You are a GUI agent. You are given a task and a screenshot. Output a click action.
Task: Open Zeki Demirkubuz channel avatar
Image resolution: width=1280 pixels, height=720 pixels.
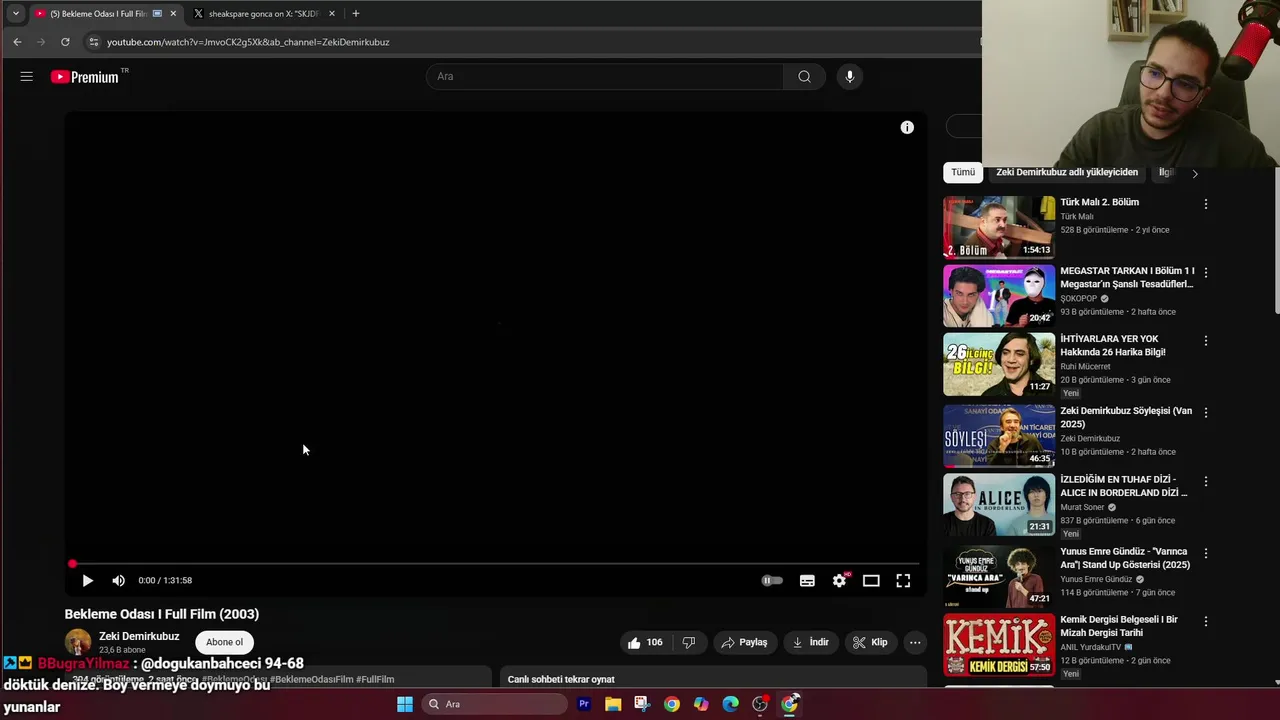[78, 642]
